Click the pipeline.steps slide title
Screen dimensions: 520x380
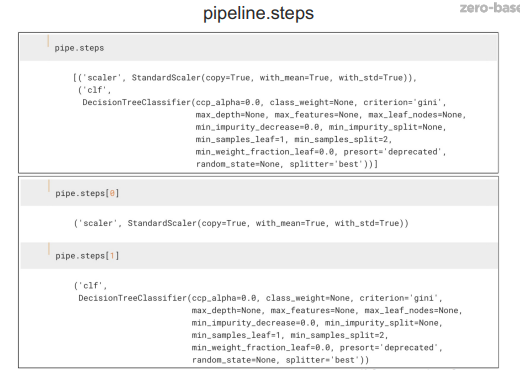258,13
